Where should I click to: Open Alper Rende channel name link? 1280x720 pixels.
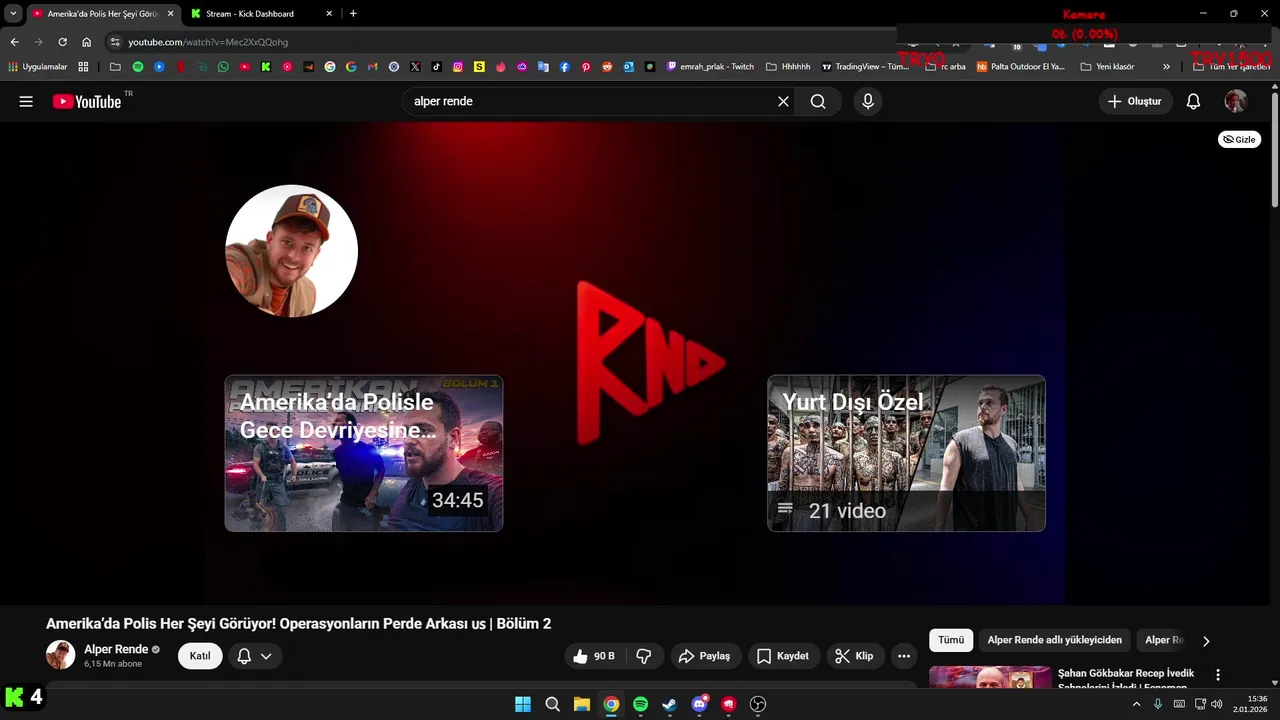[116, 649]
